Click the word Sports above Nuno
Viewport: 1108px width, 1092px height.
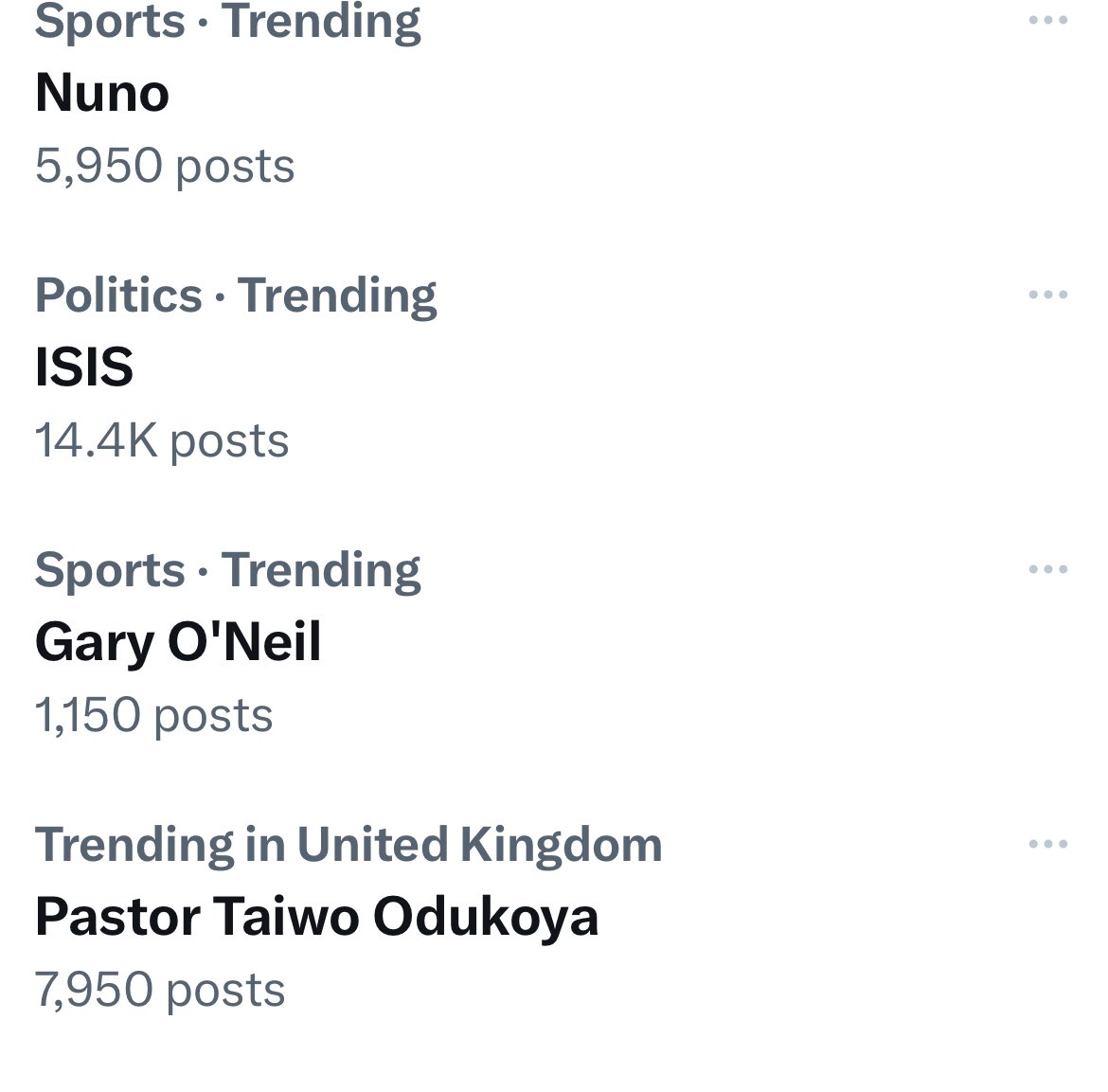pos(110,21)
